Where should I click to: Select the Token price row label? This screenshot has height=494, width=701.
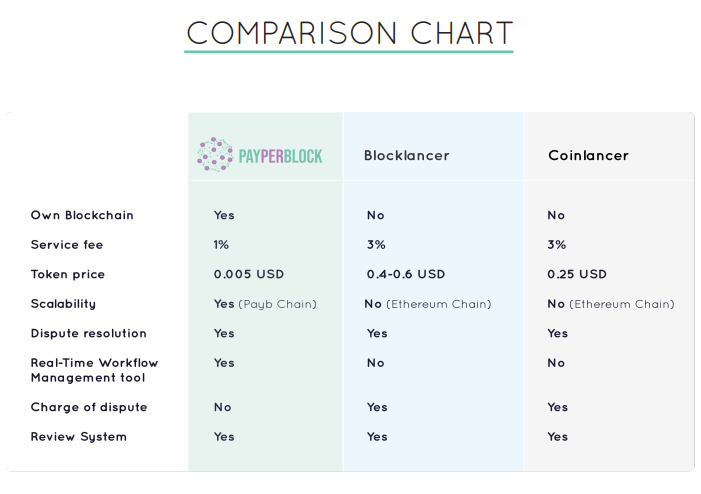pos(68,274)
